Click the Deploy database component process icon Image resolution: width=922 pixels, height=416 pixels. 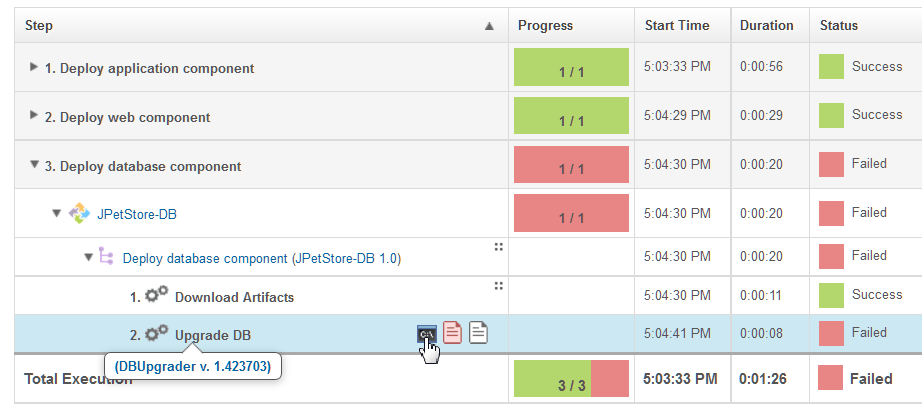pyautogui.click(x=105, y=258)
